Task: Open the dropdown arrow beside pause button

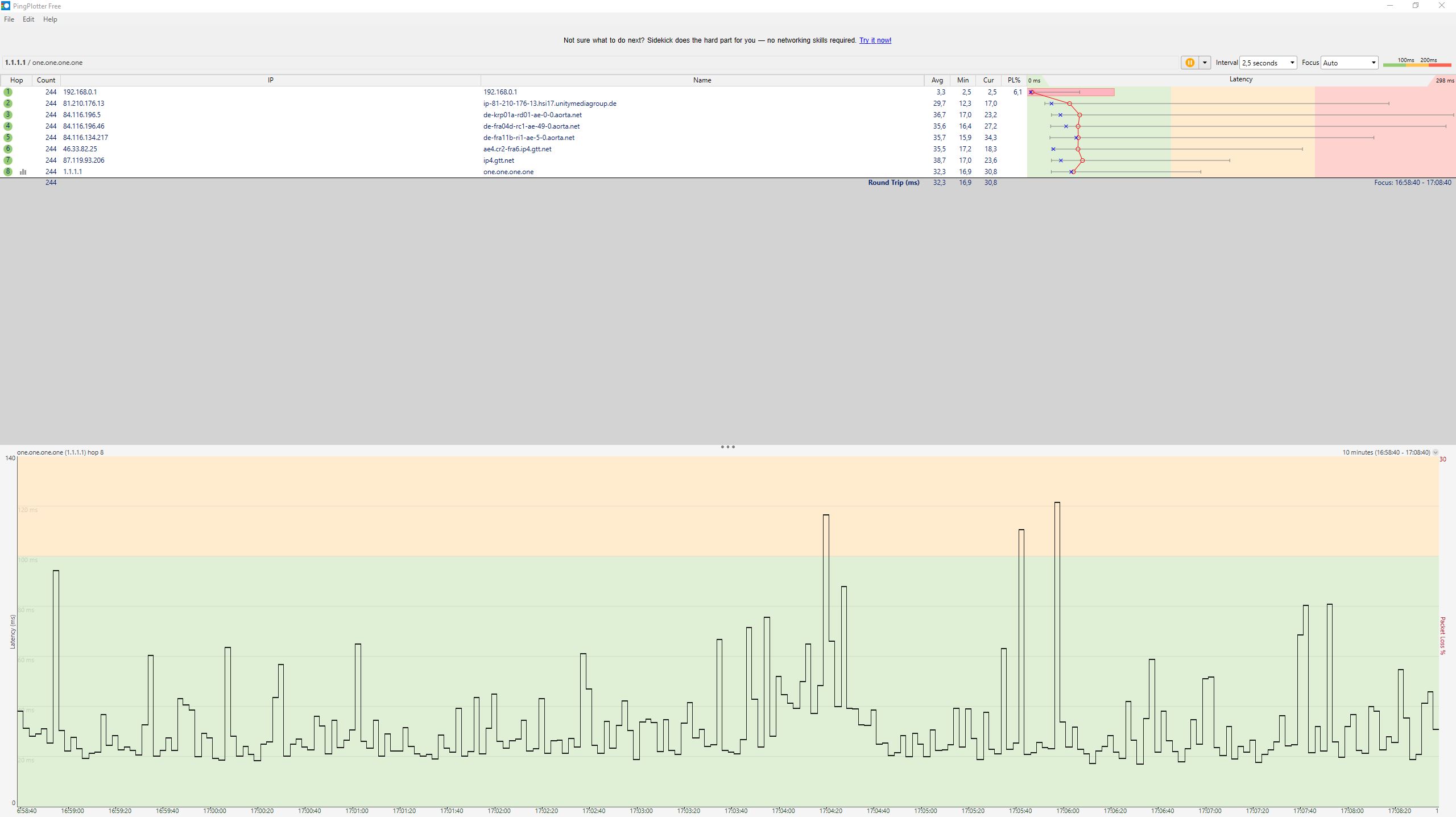Action: coord(1205,63)
